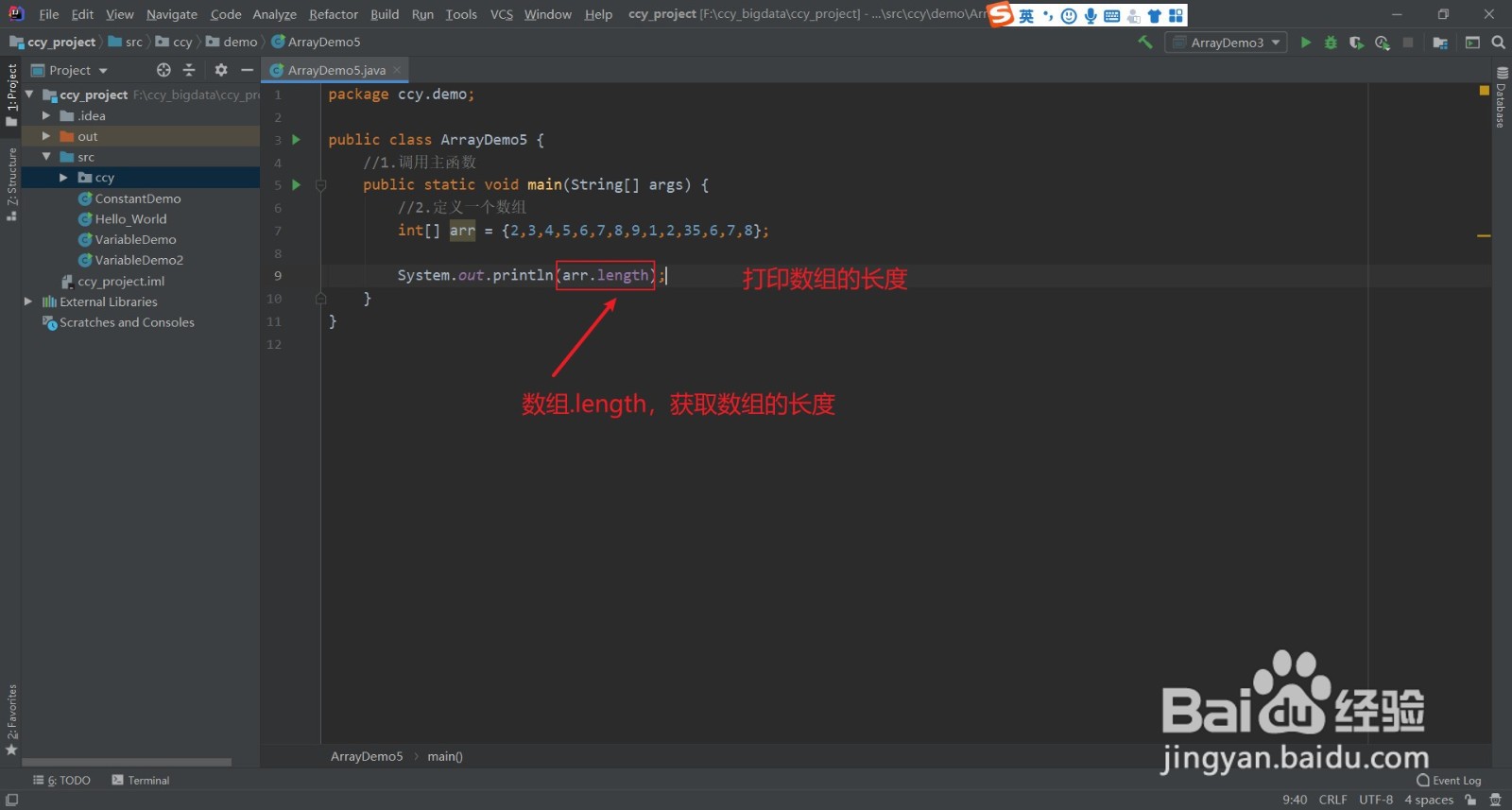Toggle read-only lock in status bar
1512x810 pixels.
tap(1470, 800)
